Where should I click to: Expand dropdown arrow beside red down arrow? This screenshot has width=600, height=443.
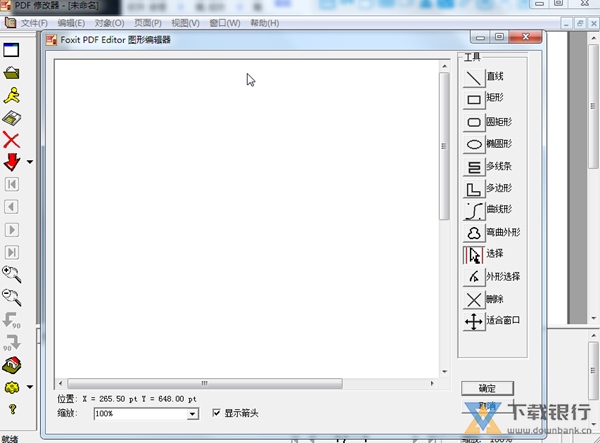30,162
